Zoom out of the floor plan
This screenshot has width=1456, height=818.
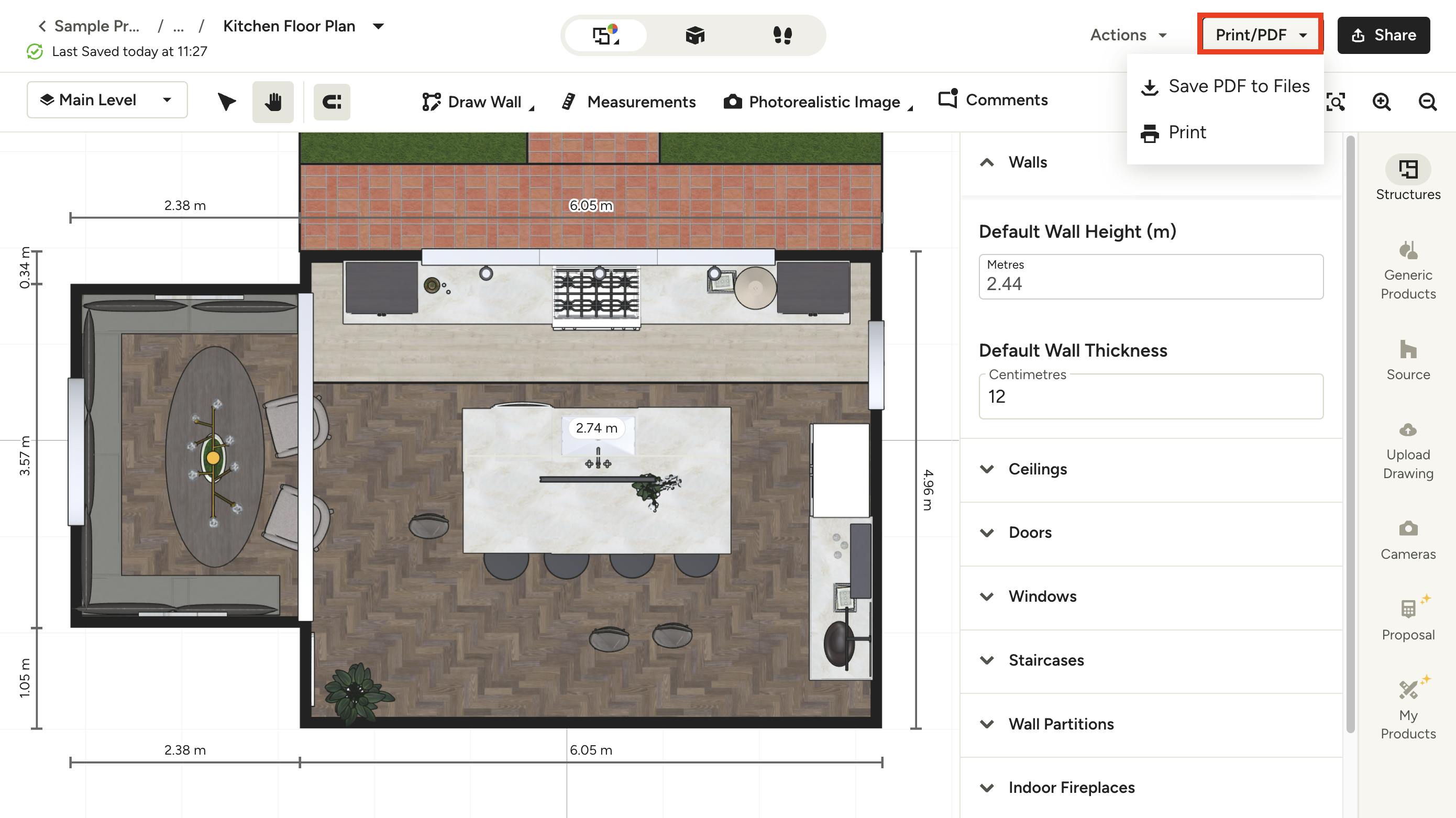pos(1428,102)
